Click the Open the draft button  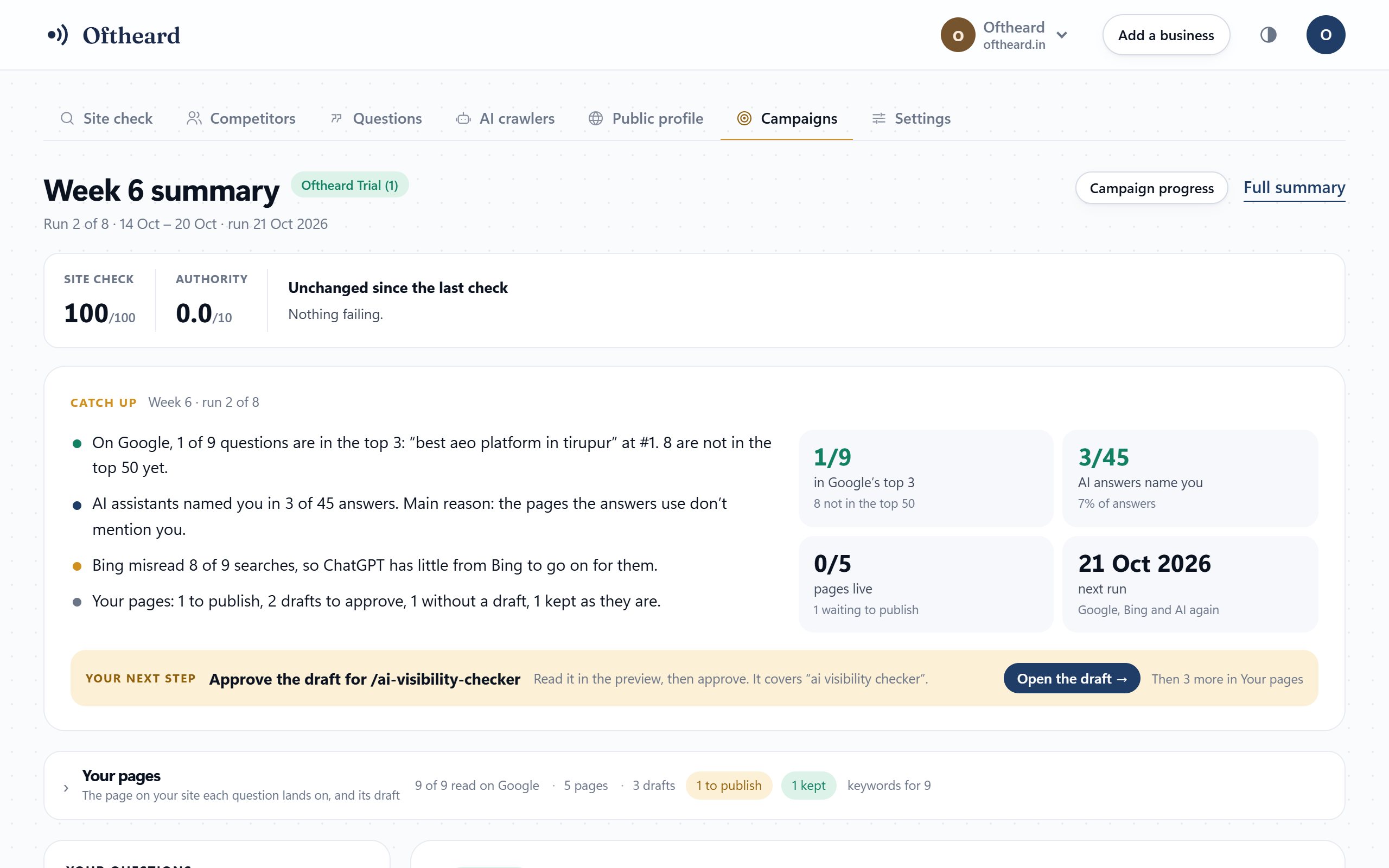point(1072,679)
